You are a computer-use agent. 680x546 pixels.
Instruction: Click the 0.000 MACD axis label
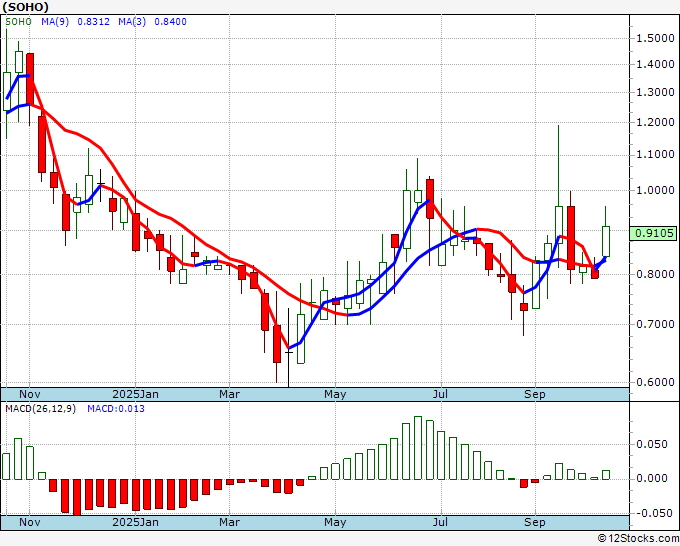pos(651,478)
